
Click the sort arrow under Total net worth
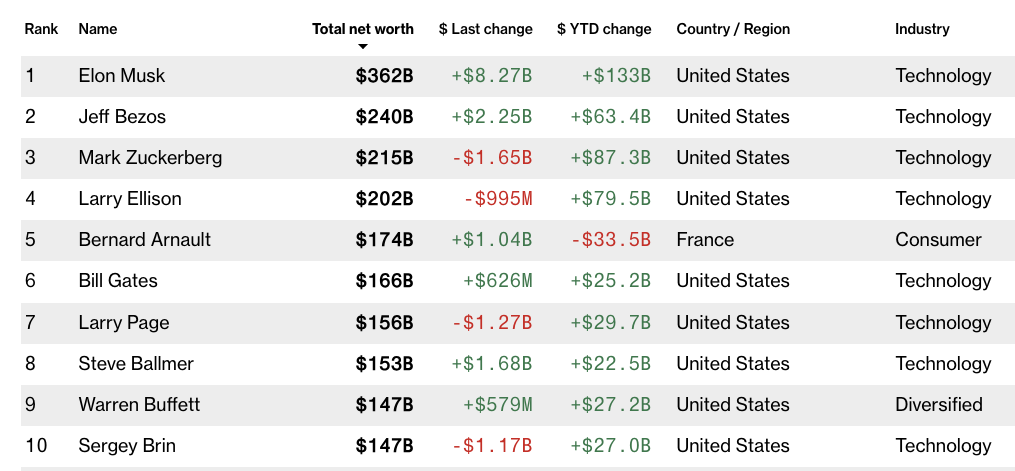pyautogui.click(x=363, y=47)
